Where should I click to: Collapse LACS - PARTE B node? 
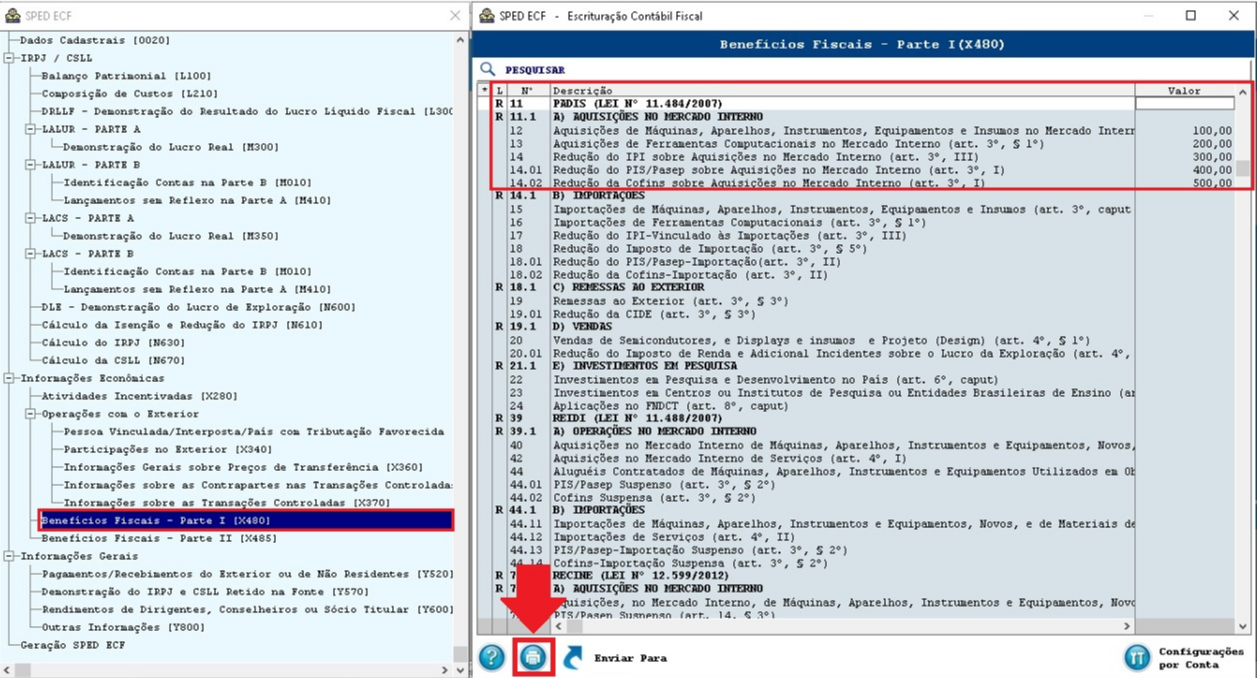pyautogui.click(x=31, y=254)
